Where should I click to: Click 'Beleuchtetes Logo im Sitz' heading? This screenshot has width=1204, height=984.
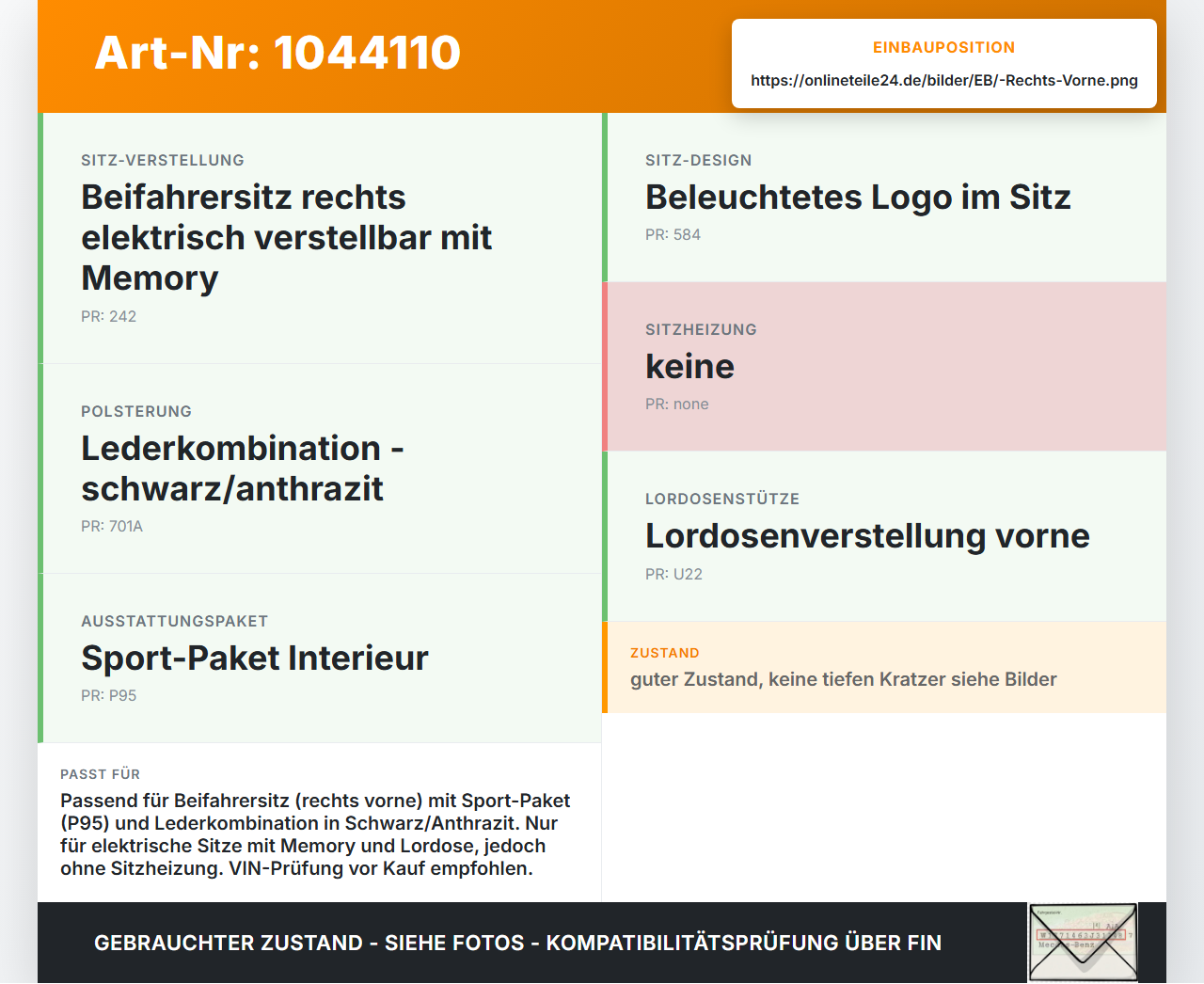pos(858,198)
